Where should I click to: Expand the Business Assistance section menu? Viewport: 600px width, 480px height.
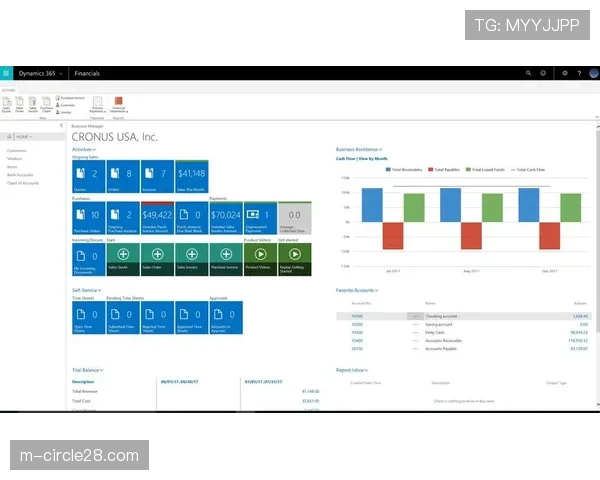click(x=359, y=149)
